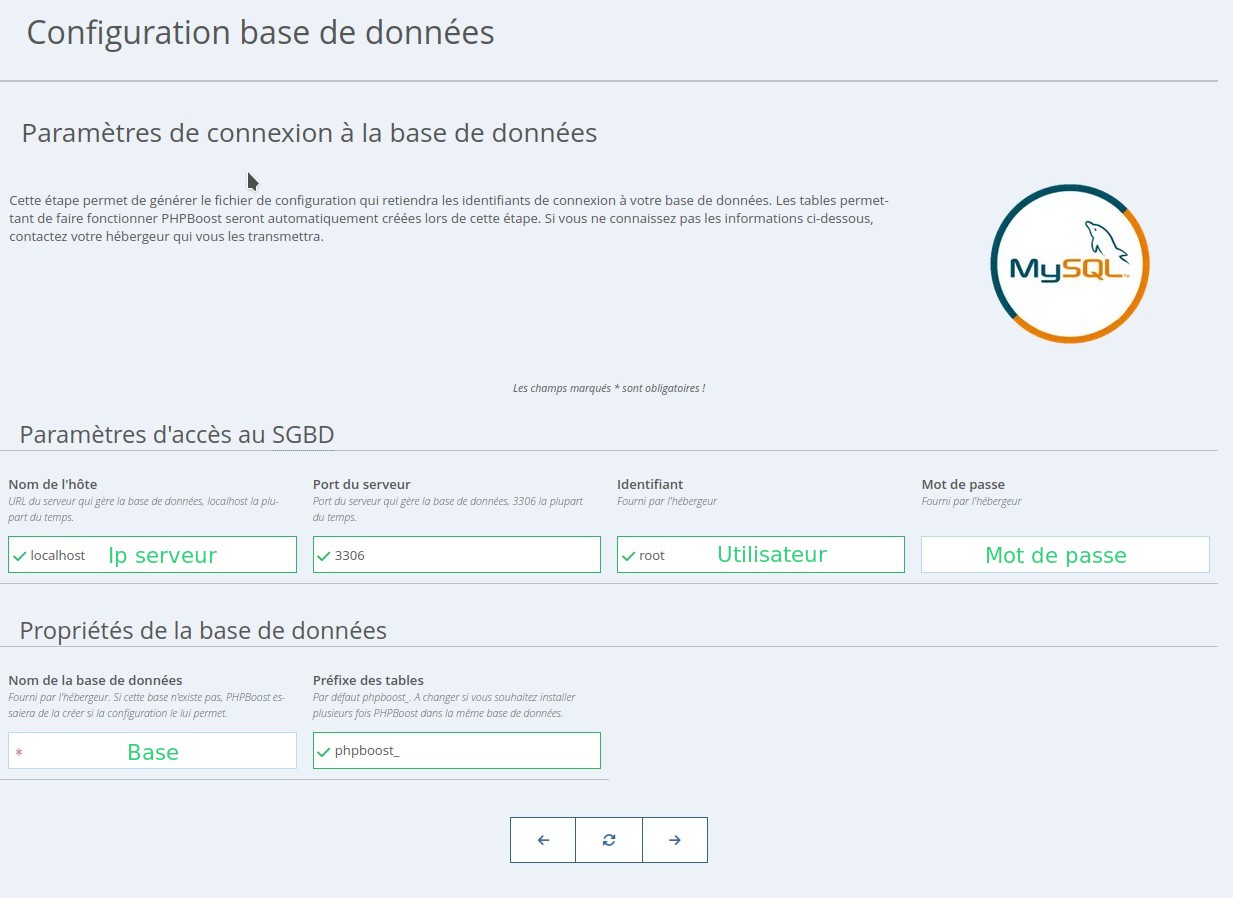Viewport: 1233px width, 898px height.
Task: Click the green checkmark beside localhost
Action: pyautogui.click(x=20, y=554)
